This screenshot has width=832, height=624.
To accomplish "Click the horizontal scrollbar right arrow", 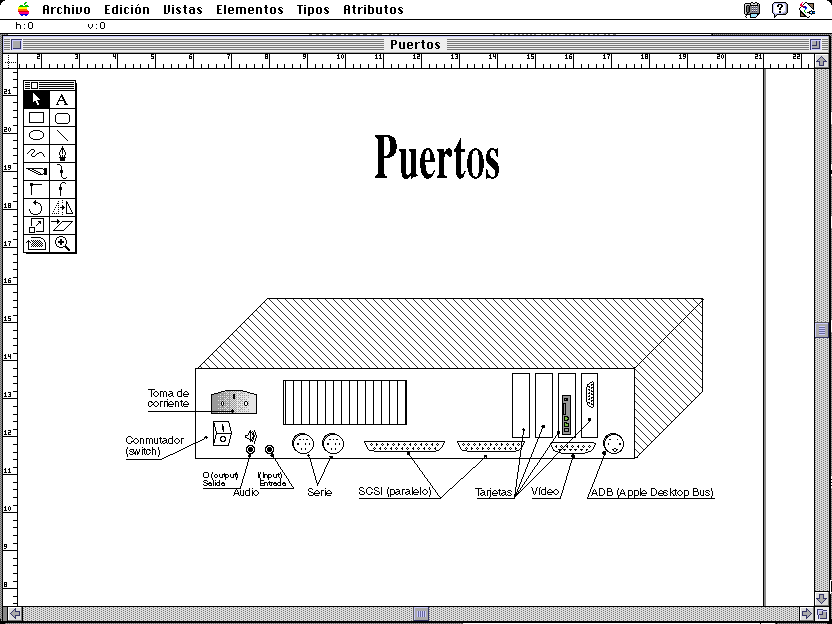I will coord(806,613).
